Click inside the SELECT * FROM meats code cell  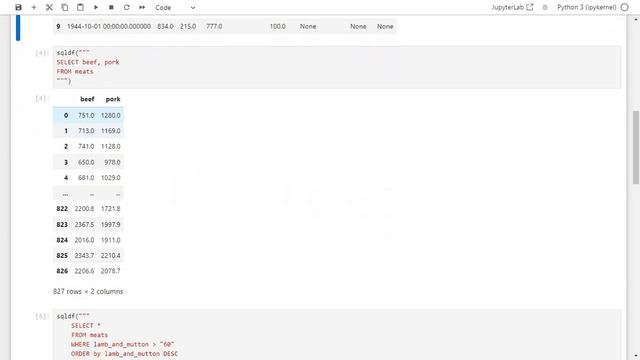point(337,335)
